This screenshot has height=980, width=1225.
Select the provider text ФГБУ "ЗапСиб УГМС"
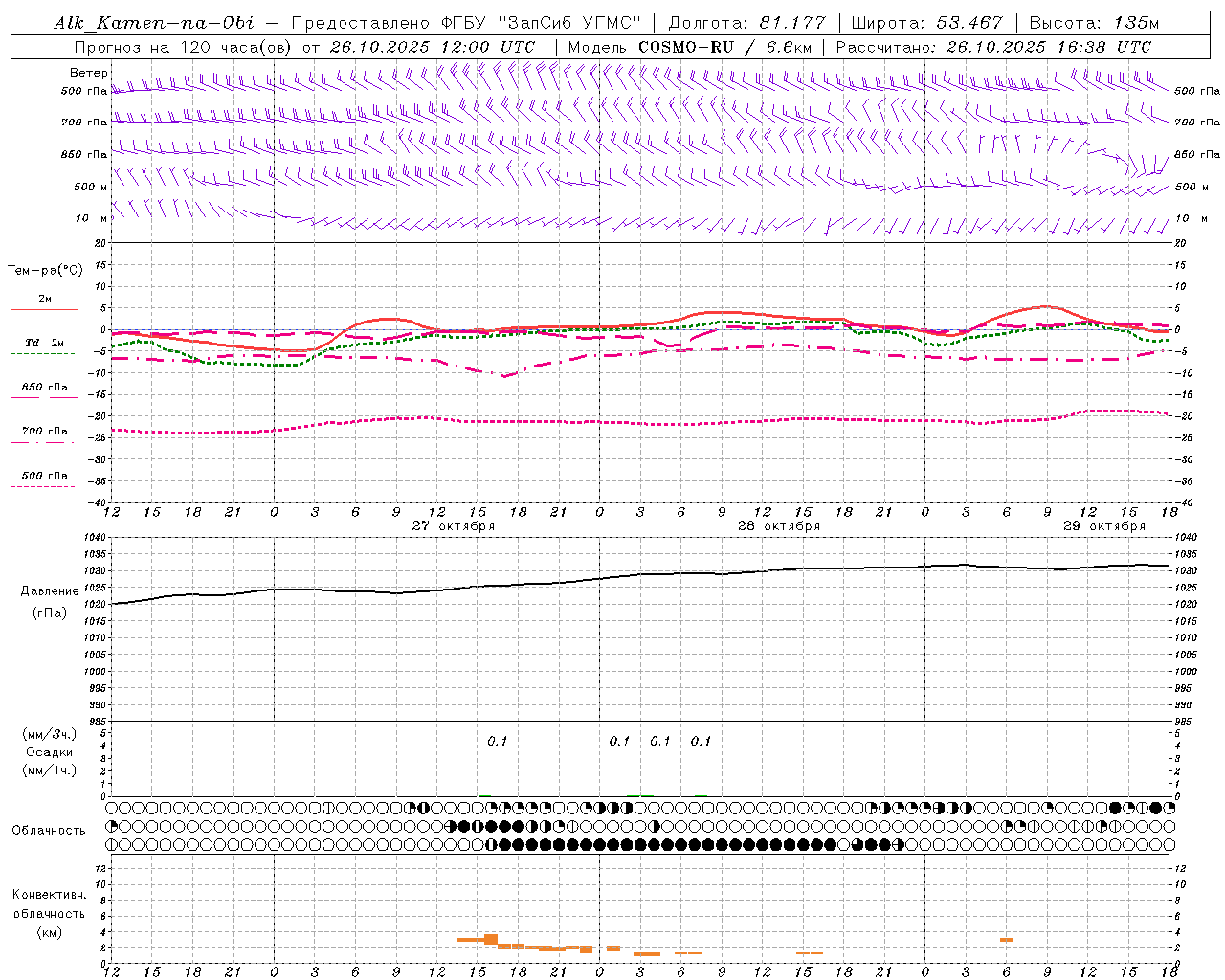click(x=539, y=23)
